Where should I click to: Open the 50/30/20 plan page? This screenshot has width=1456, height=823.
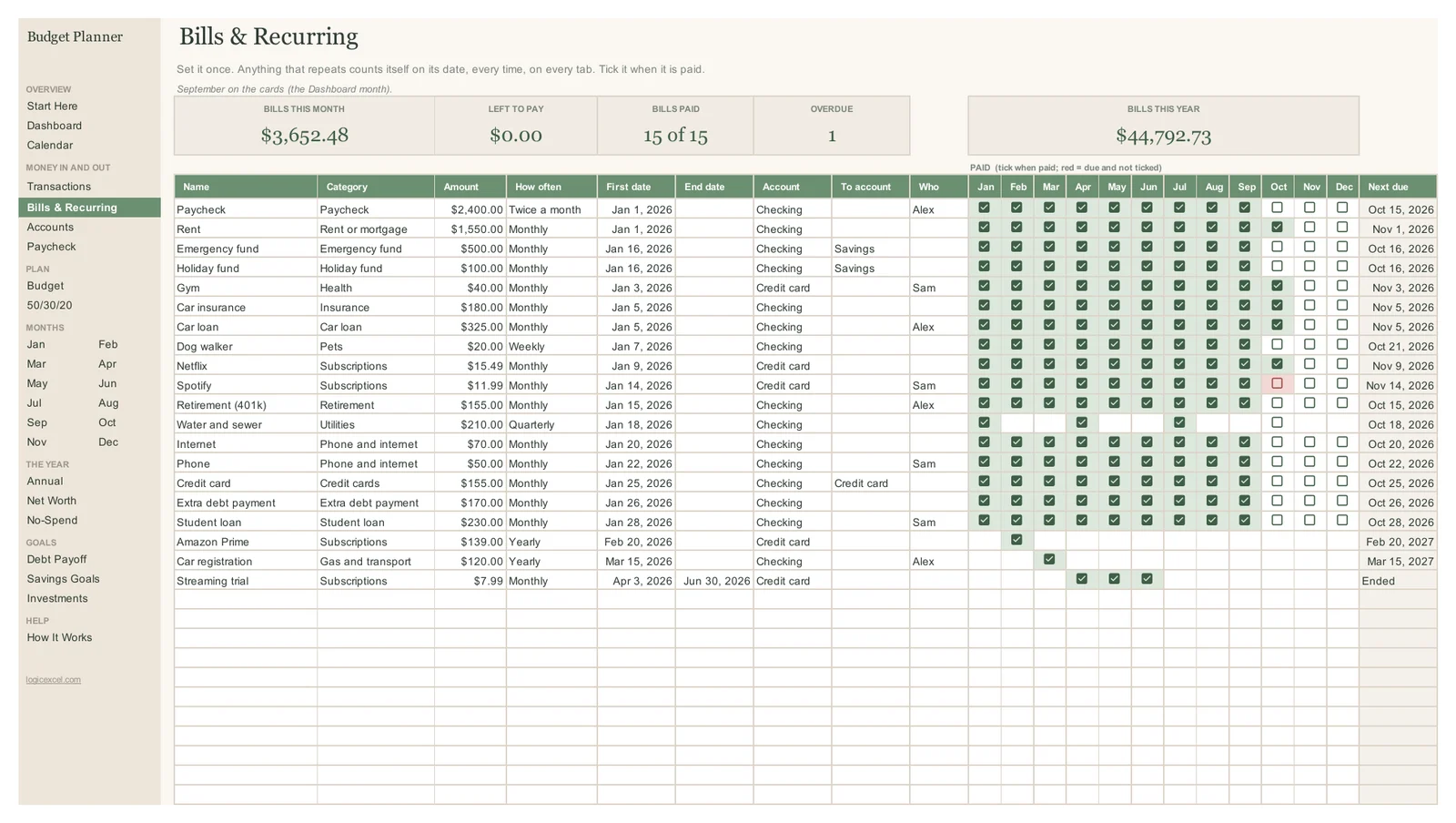[x=49, y=306]
